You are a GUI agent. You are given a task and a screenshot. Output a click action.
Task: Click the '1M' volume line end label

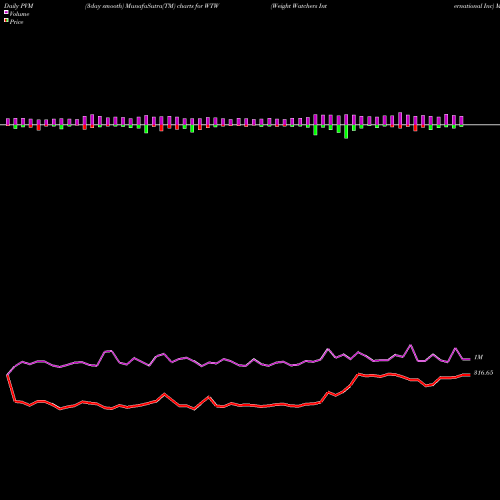pyautogui.click(x=478, y=357)
